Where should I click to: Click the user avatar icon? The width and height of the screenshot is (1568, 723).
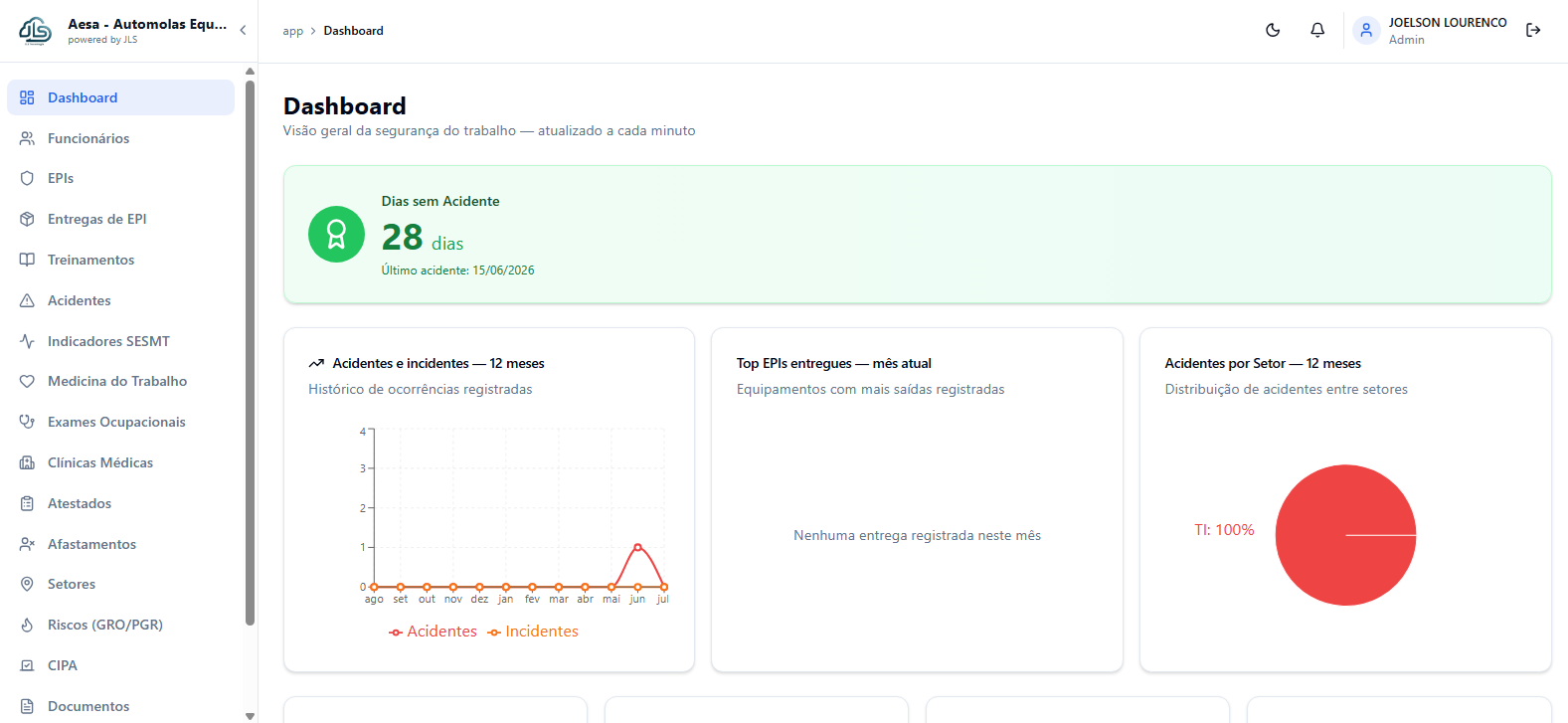pos(1366,30)
